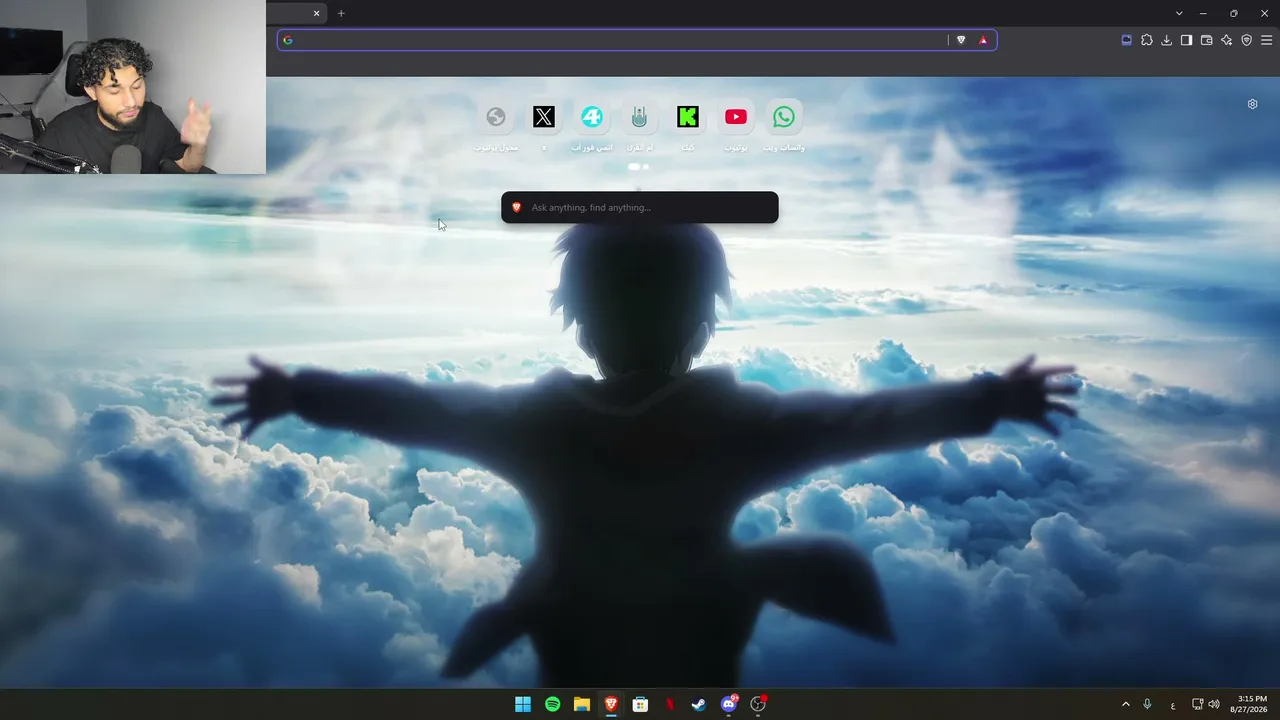Open the Umm Al-Qura mosque shortcut tile
Screen dimensions: 1280x720
(x=640, y=117)
